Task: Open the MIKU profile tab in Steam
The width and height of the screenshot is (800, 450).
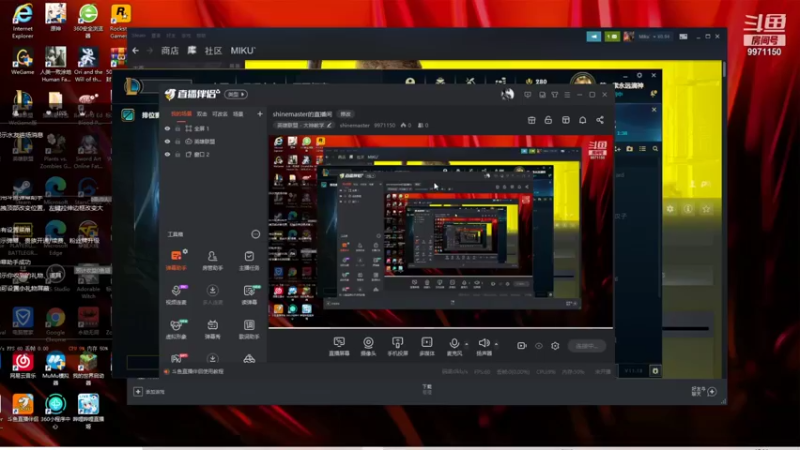Action: (243, 51)
